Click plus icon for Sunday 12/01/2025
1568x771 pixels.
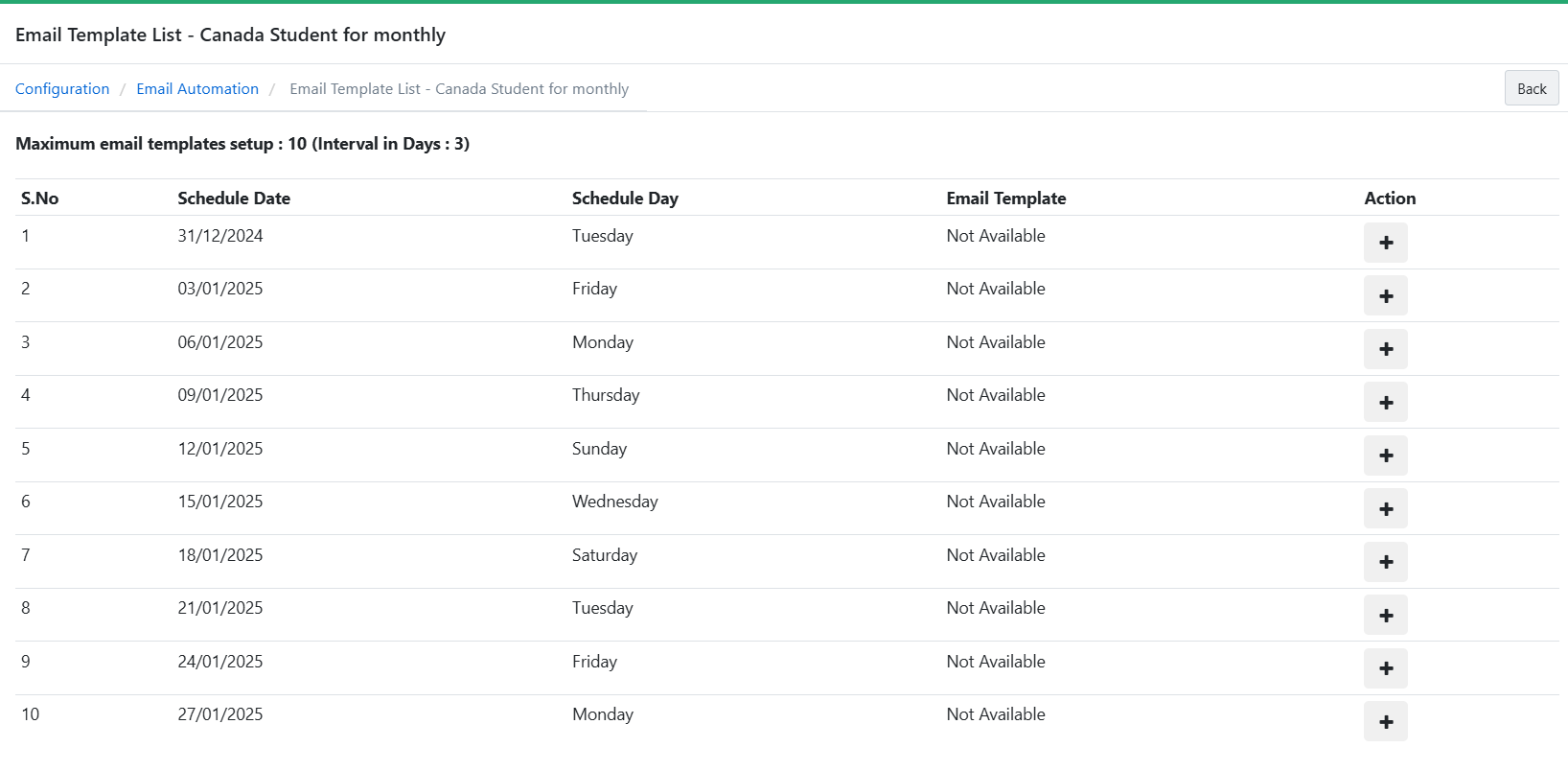(1385, 456)
